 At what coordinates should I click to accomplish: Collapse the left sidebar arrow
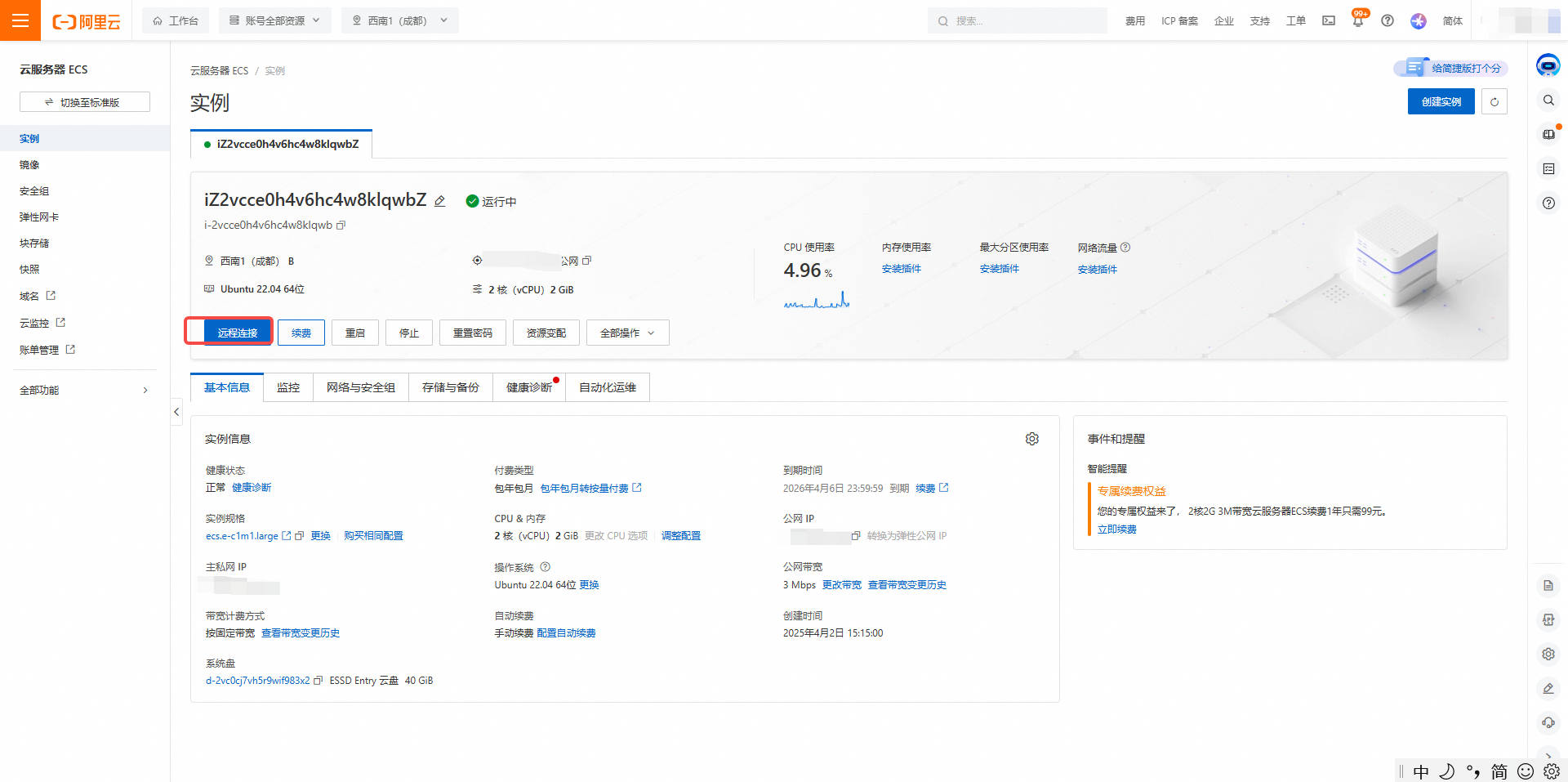tap(176, 412)
